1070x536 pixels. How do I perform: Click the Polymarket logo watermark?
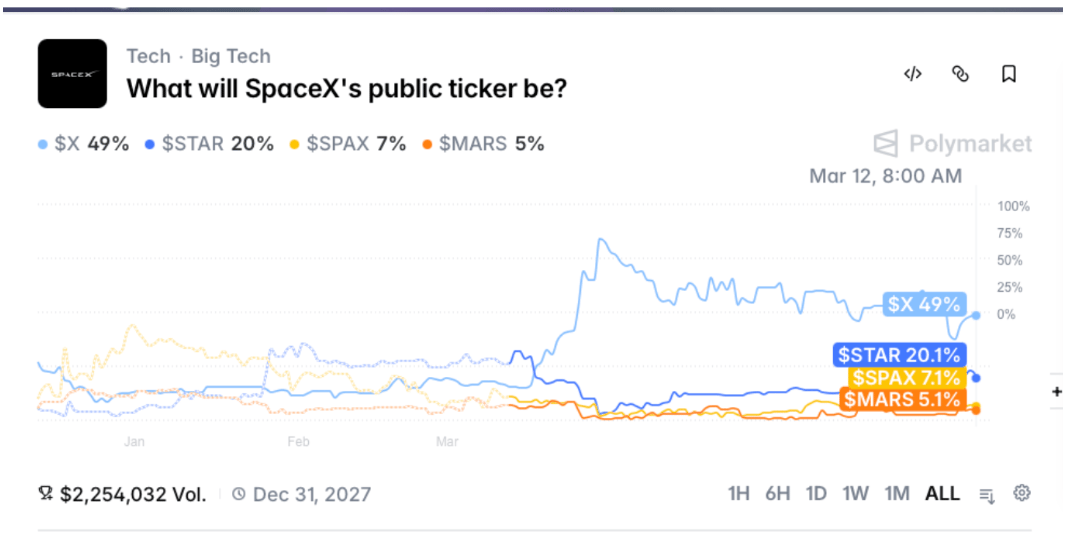click(953, 143)
